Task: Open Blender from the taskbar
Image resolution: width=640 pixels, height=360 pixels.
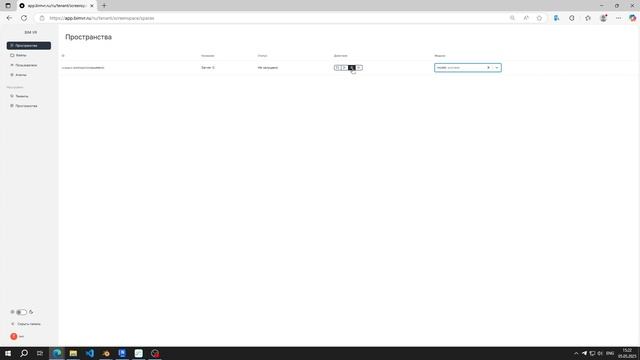Action: [106, 353]
